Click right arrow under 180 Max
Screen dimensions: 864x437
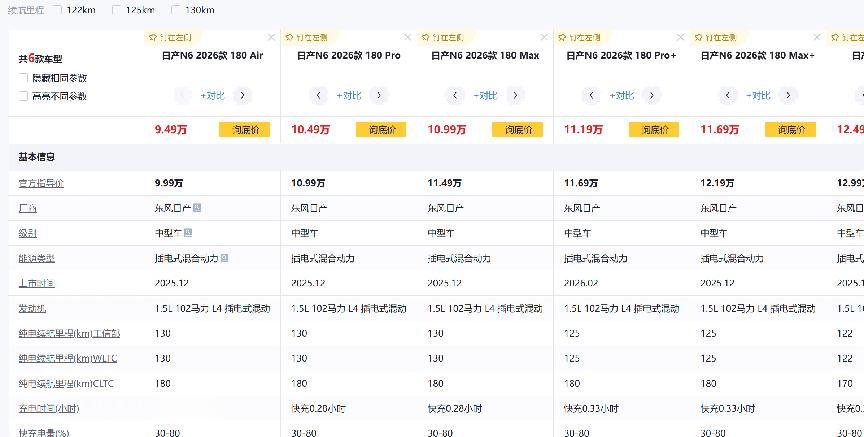tap(515, 95)
